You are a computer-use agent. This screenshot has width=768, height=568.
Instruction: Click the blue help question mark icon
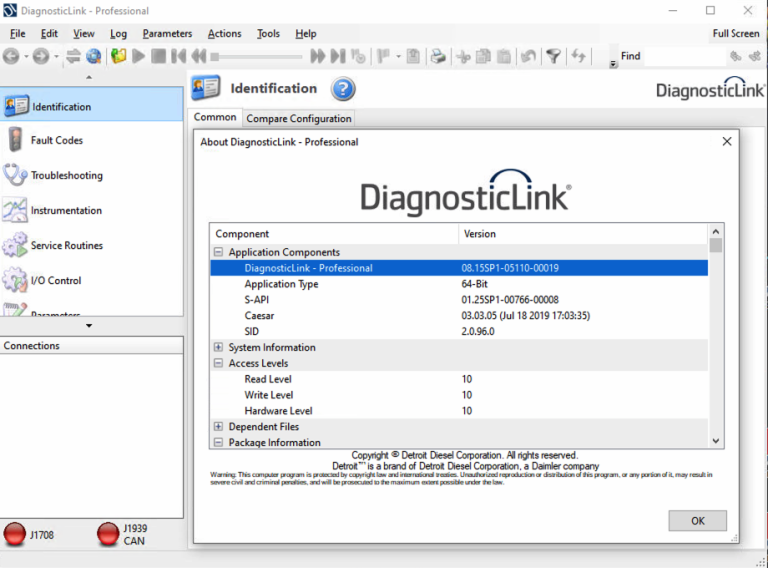[343, 89]
